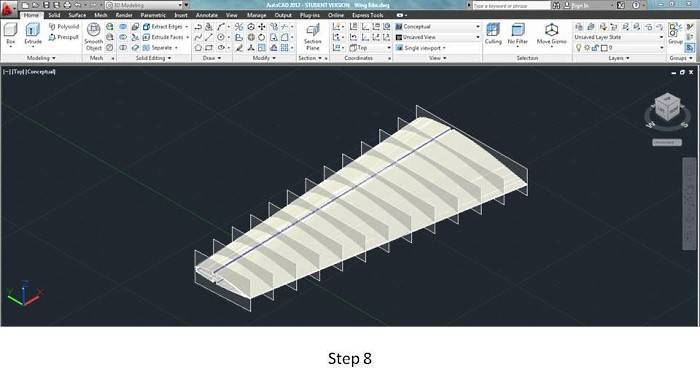Click the Presspull tool

point(63,38)
